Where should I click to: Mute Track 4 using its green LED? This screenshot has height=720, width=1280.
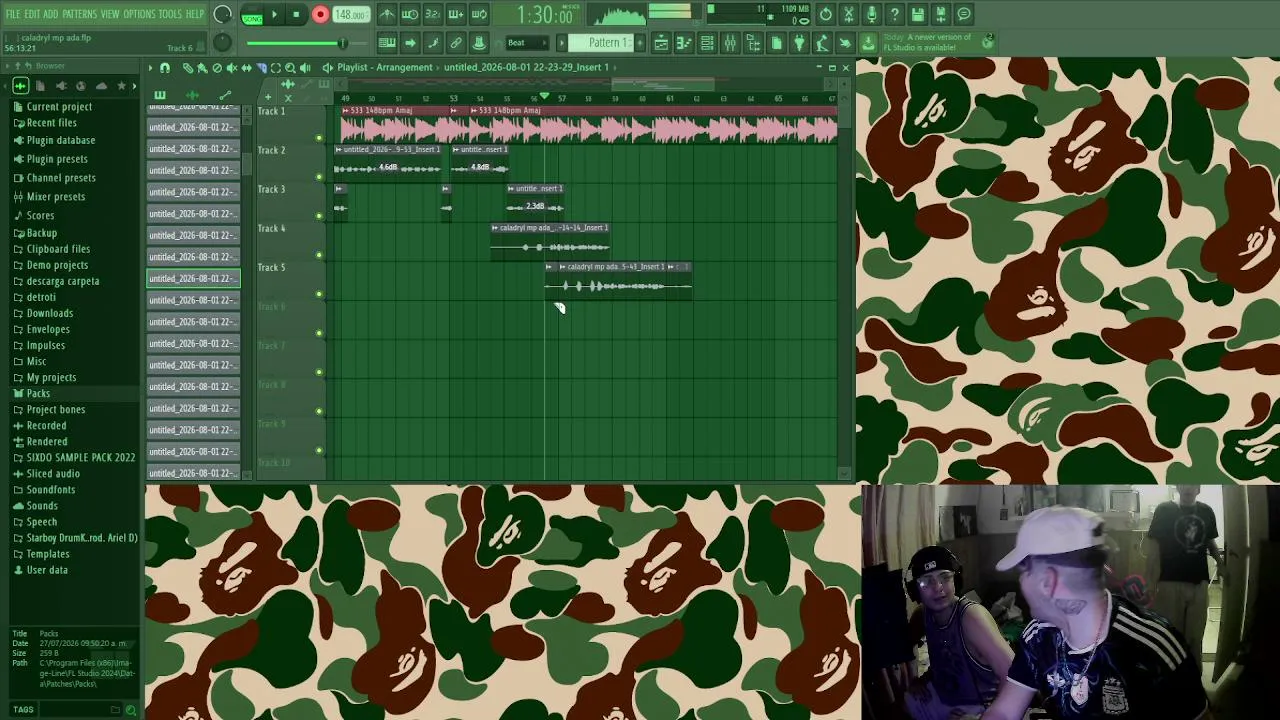pos(319,255)
